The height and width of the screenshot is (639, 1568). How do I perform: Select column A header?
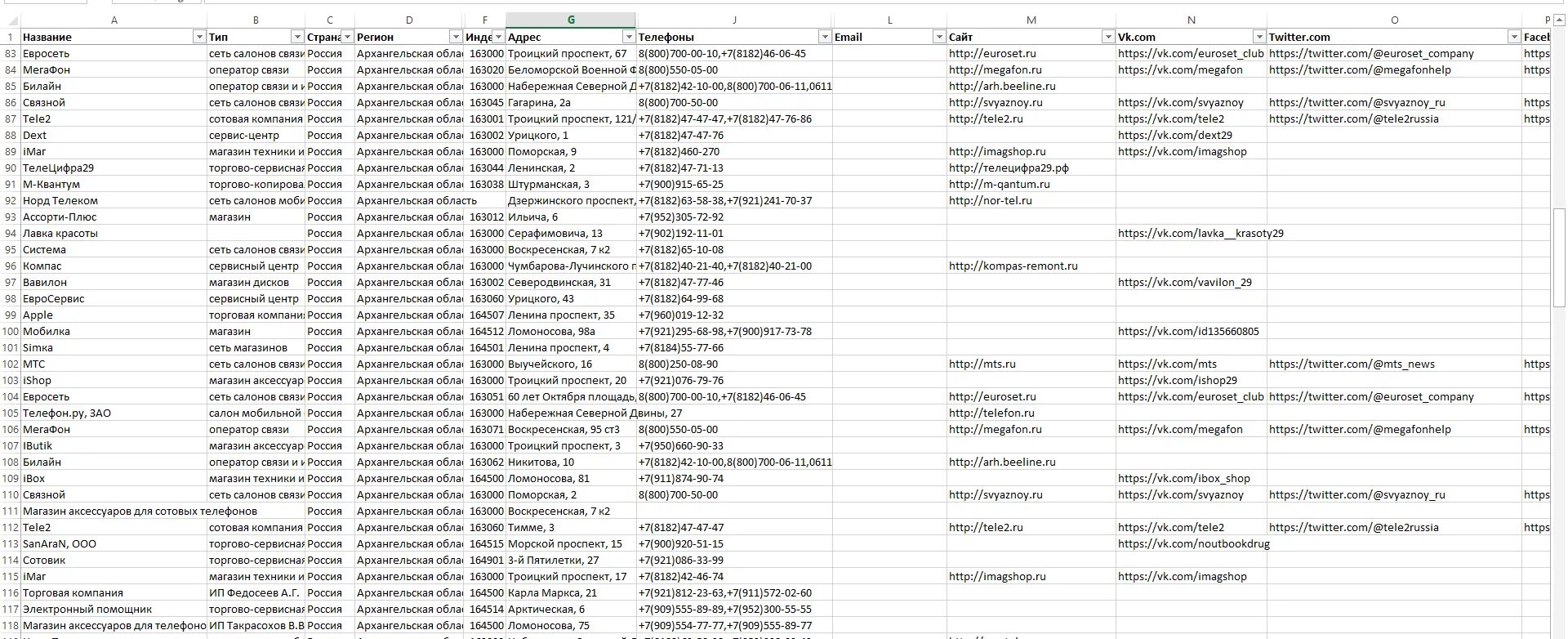[x=114, y=20]
